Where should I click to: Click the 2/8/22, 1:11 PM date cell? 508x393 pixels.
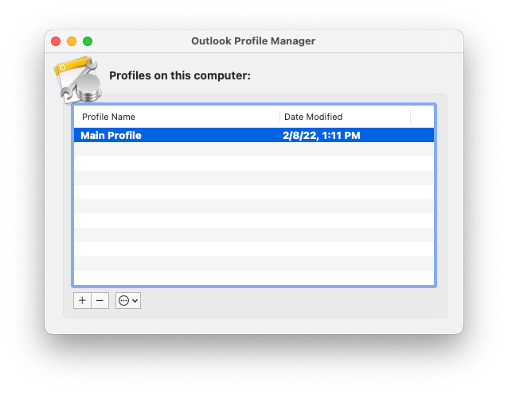click(x=321, y=135)
